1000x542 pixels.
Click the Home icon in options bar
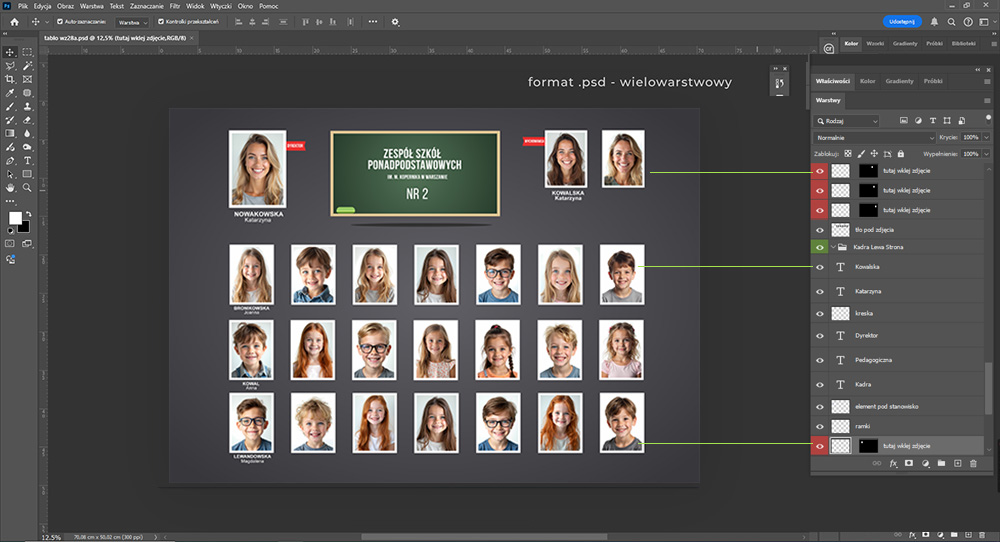[15, 22]
